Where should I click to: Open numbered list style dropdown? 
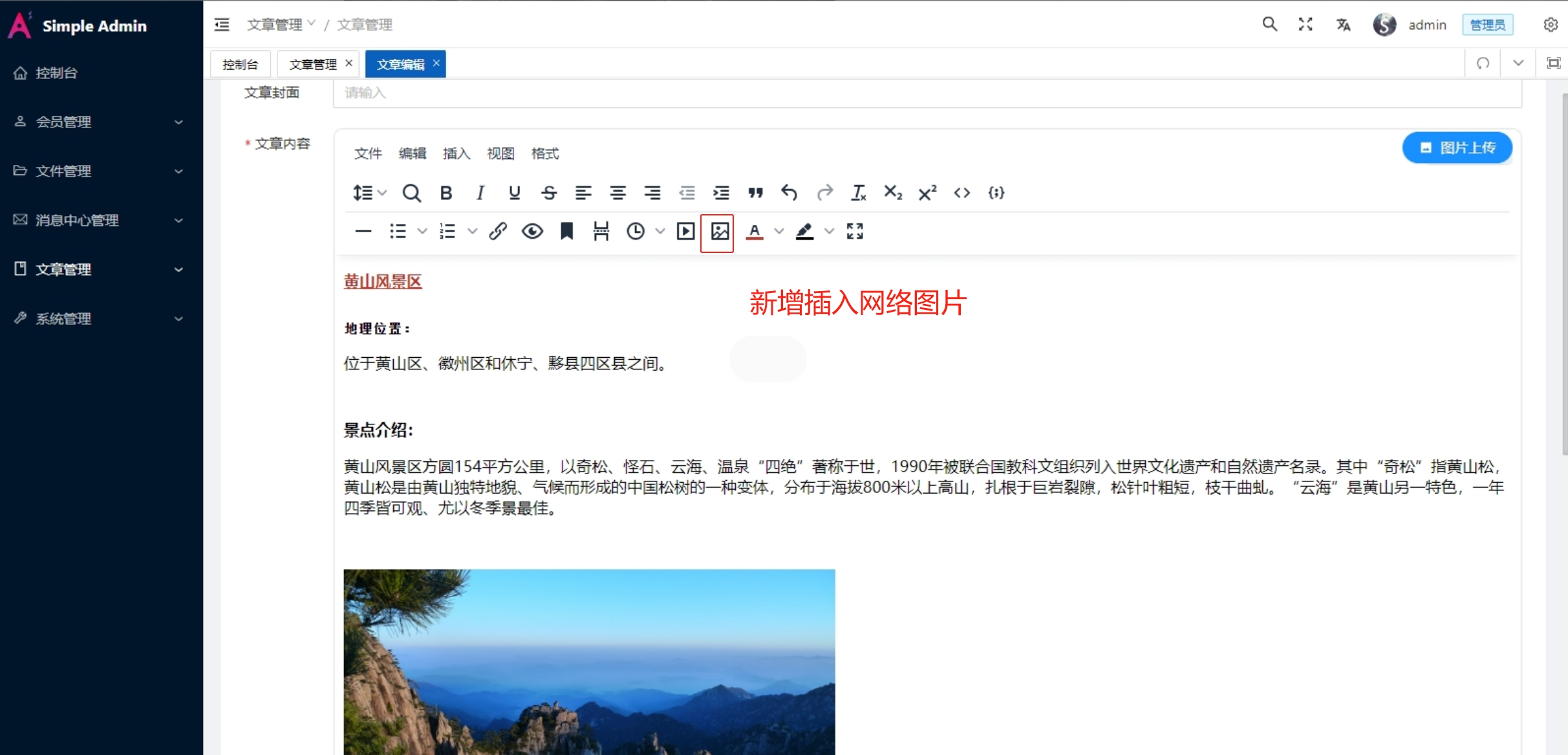pyautogui.click(x=473, y=231)
